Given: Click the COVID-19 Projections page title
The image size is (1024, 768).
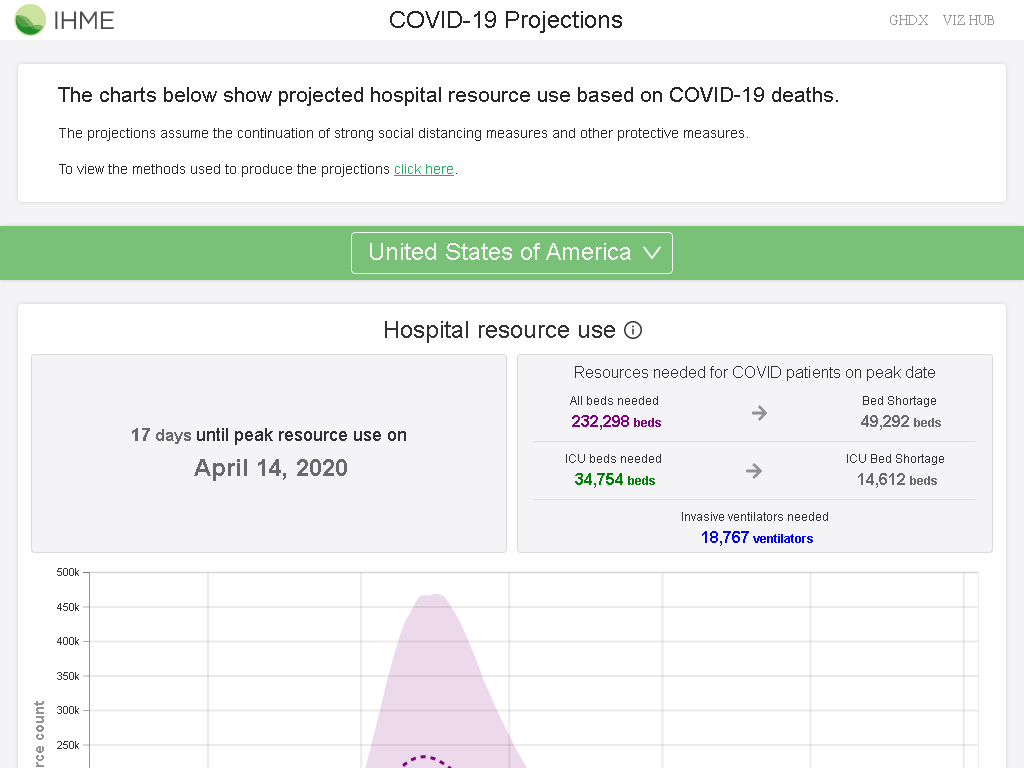Looking at the screenshot, I should pyautogui.click(x=505, y=20).
